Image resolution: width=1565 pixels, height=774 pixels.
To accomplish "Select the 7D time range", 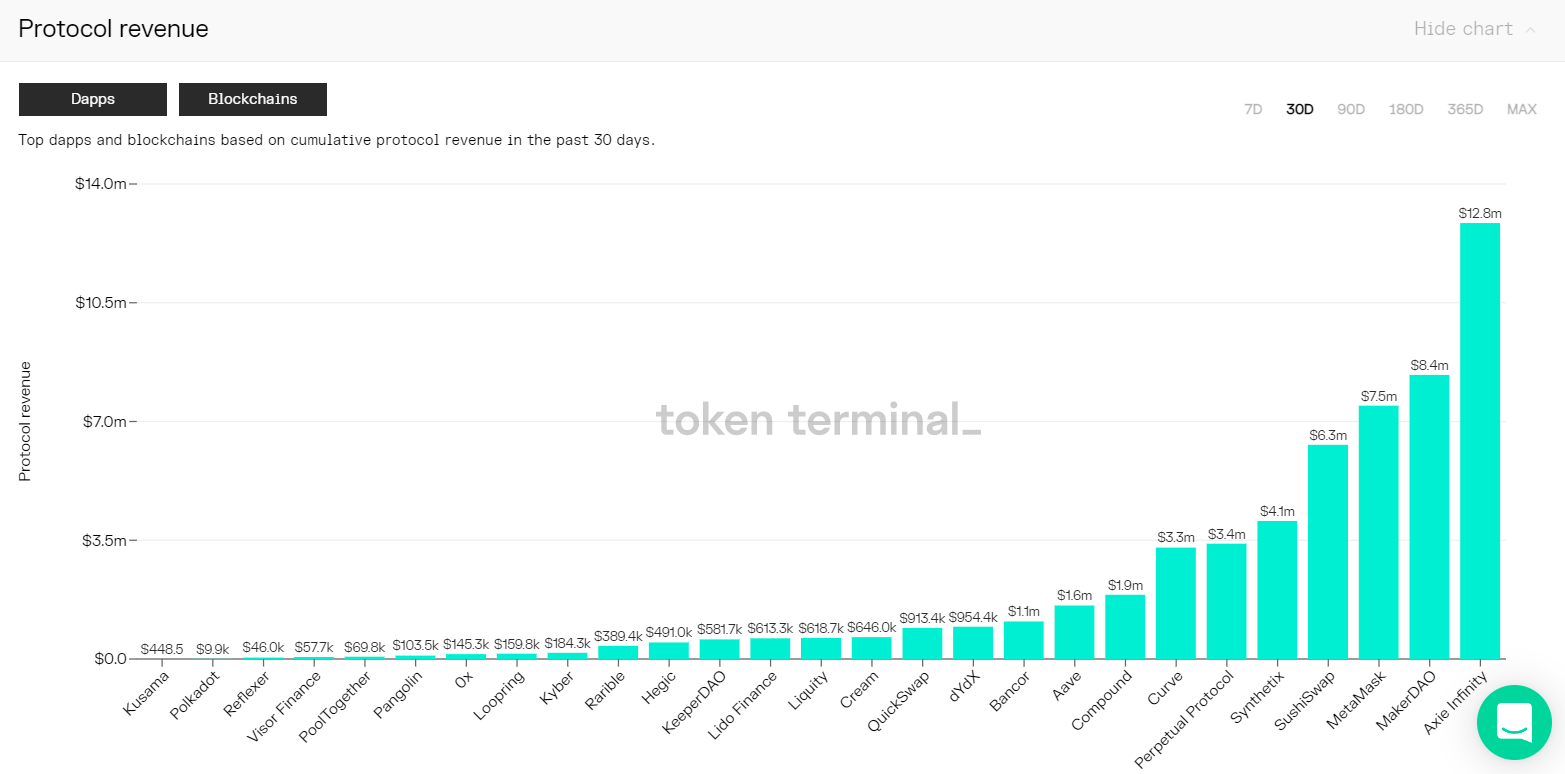I will pyautogui.click(x=1253, y=109).
